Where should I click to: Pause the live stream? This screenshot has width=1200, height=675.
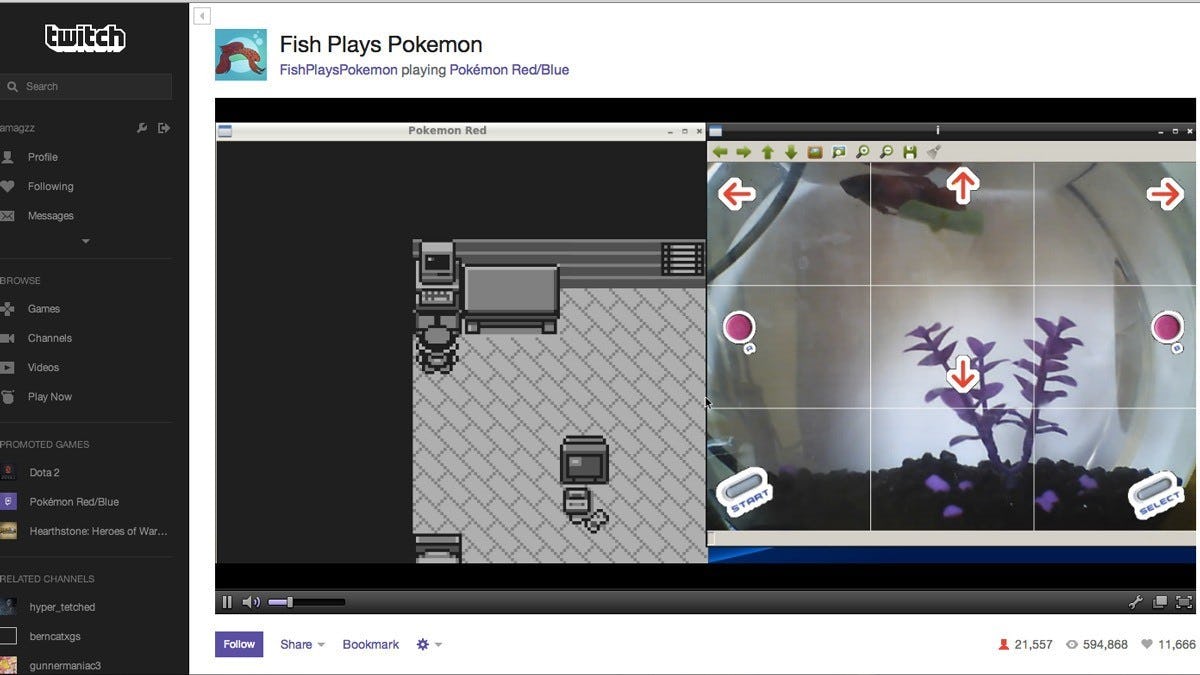click(x=227, y=601)
